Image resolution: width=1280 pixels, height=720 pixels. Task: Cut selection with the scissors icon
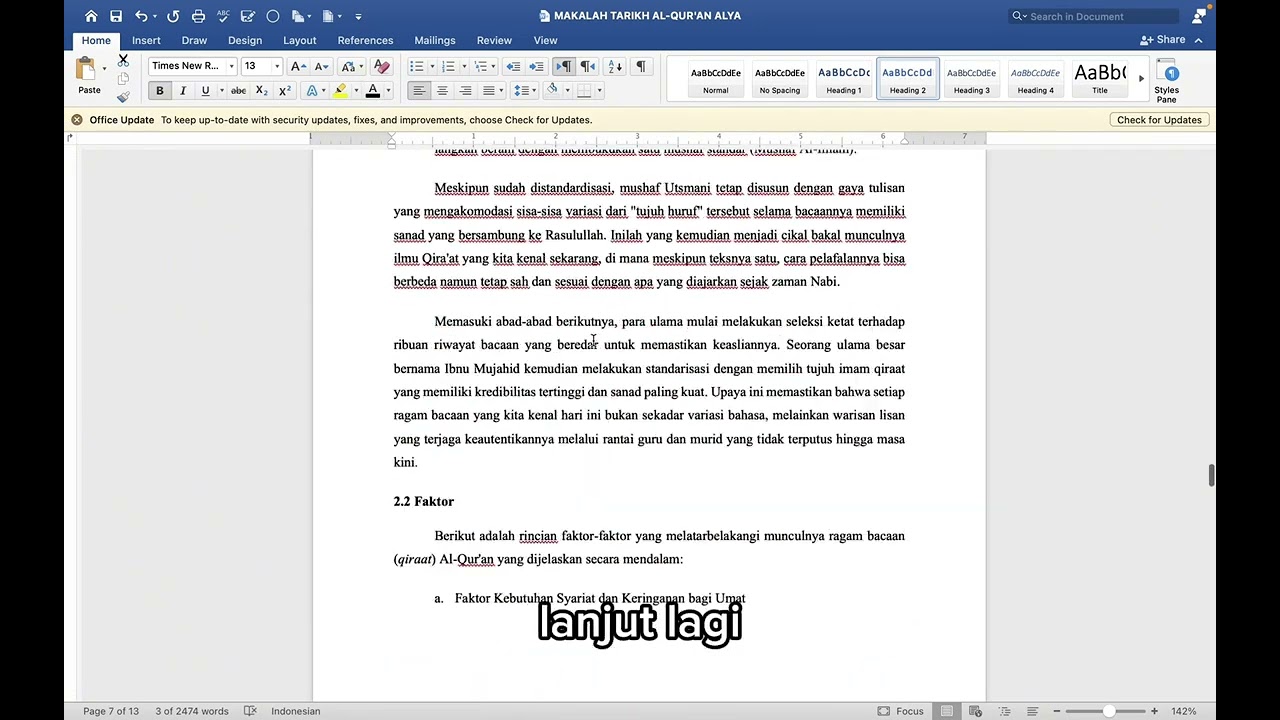pos(123,60)
